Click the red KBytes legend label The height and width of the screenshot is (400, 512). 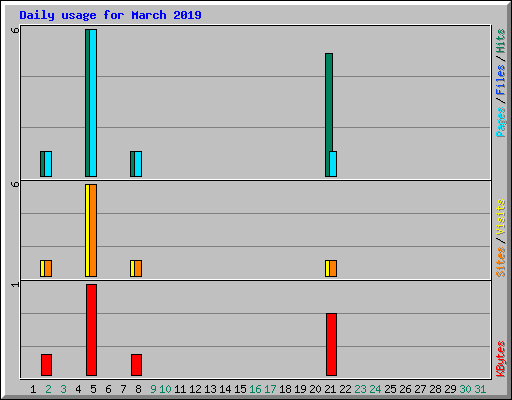[501, 359]
